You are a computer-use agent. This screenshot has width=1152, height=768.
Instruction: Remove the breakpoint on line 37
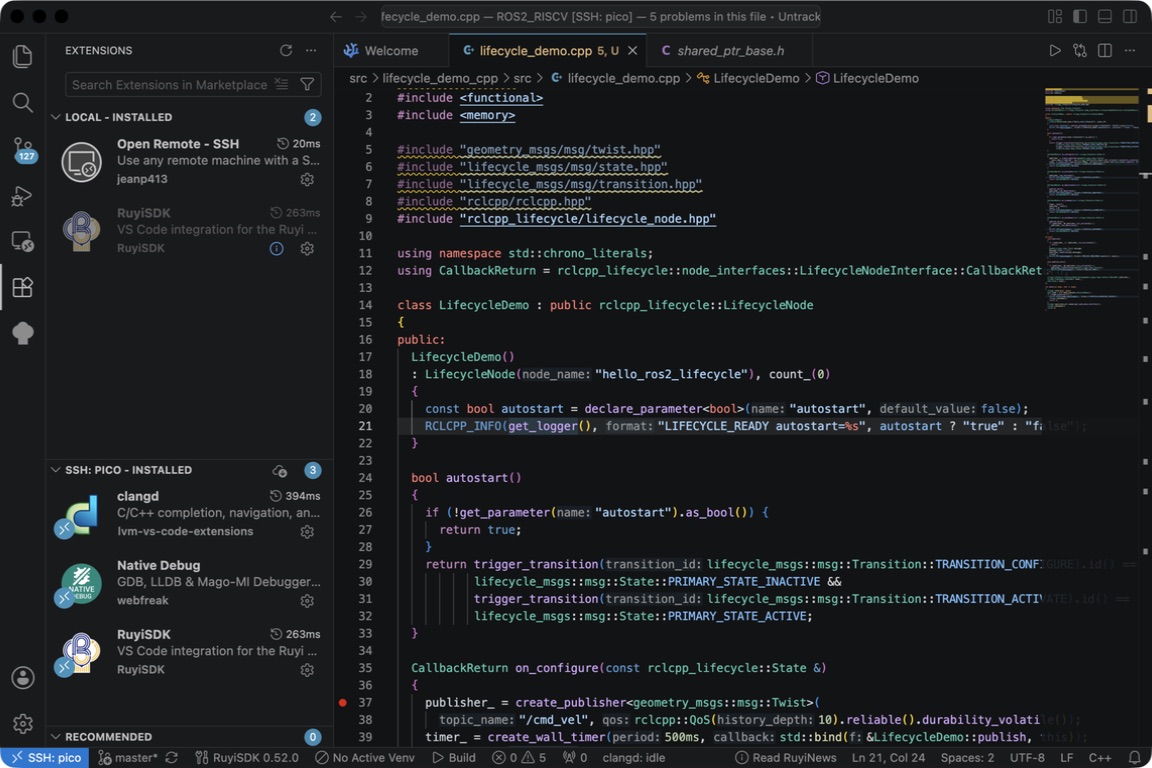pos(342,703)
